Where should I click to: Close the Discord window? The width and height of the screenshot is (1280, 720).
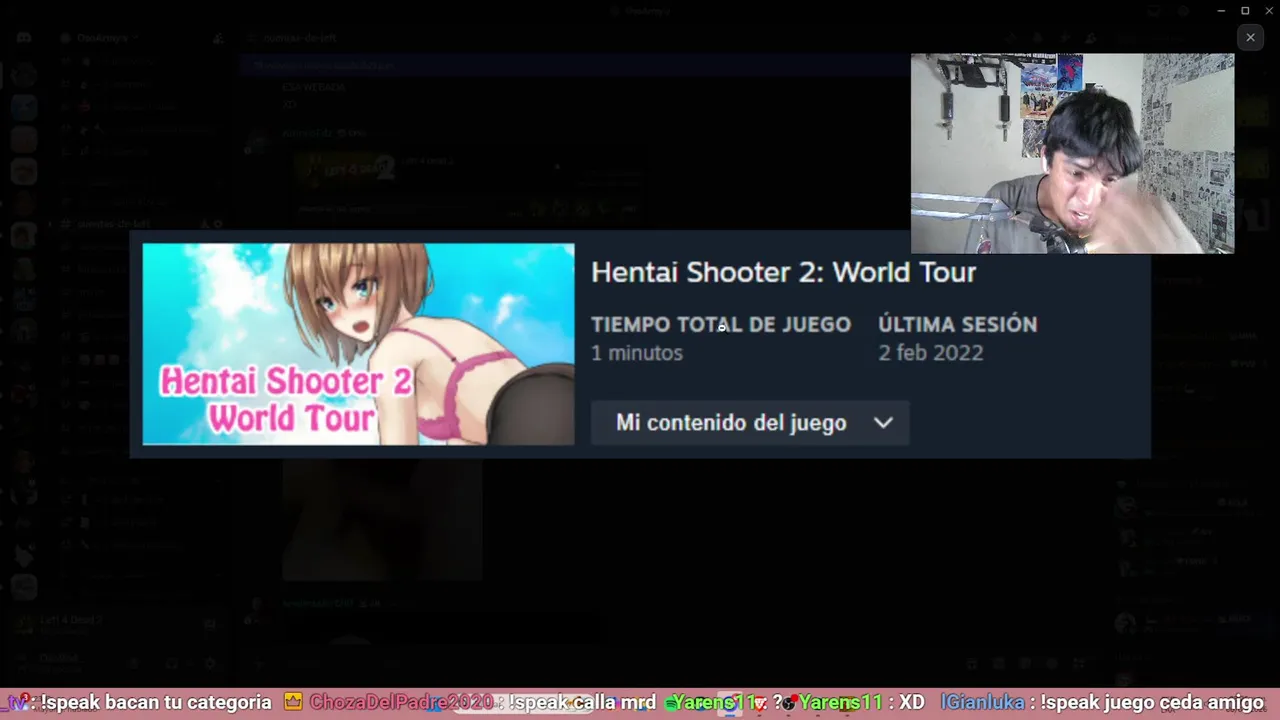(1268, 10)
